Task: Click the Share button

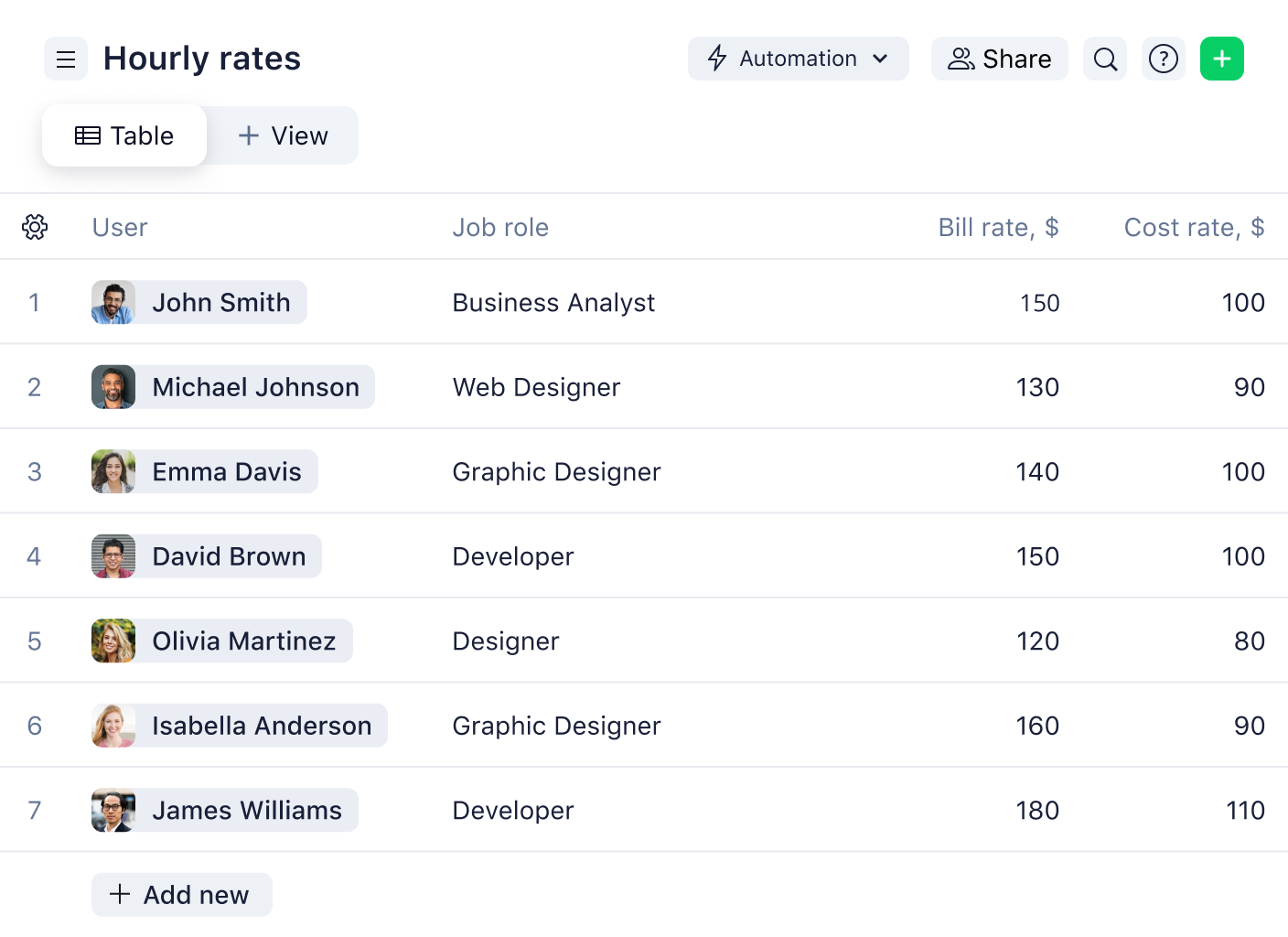Action: click(999, 59)
